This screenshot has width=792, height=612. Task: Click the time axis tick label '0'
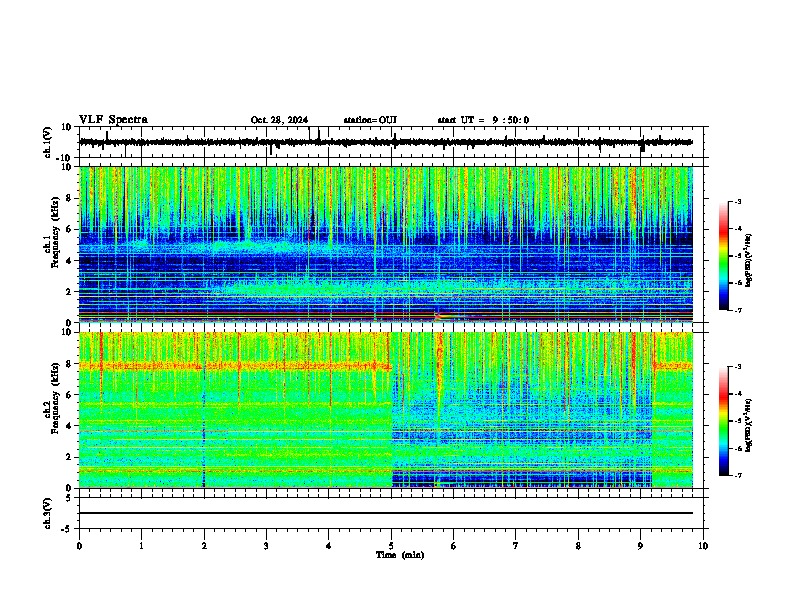[79, 546]
